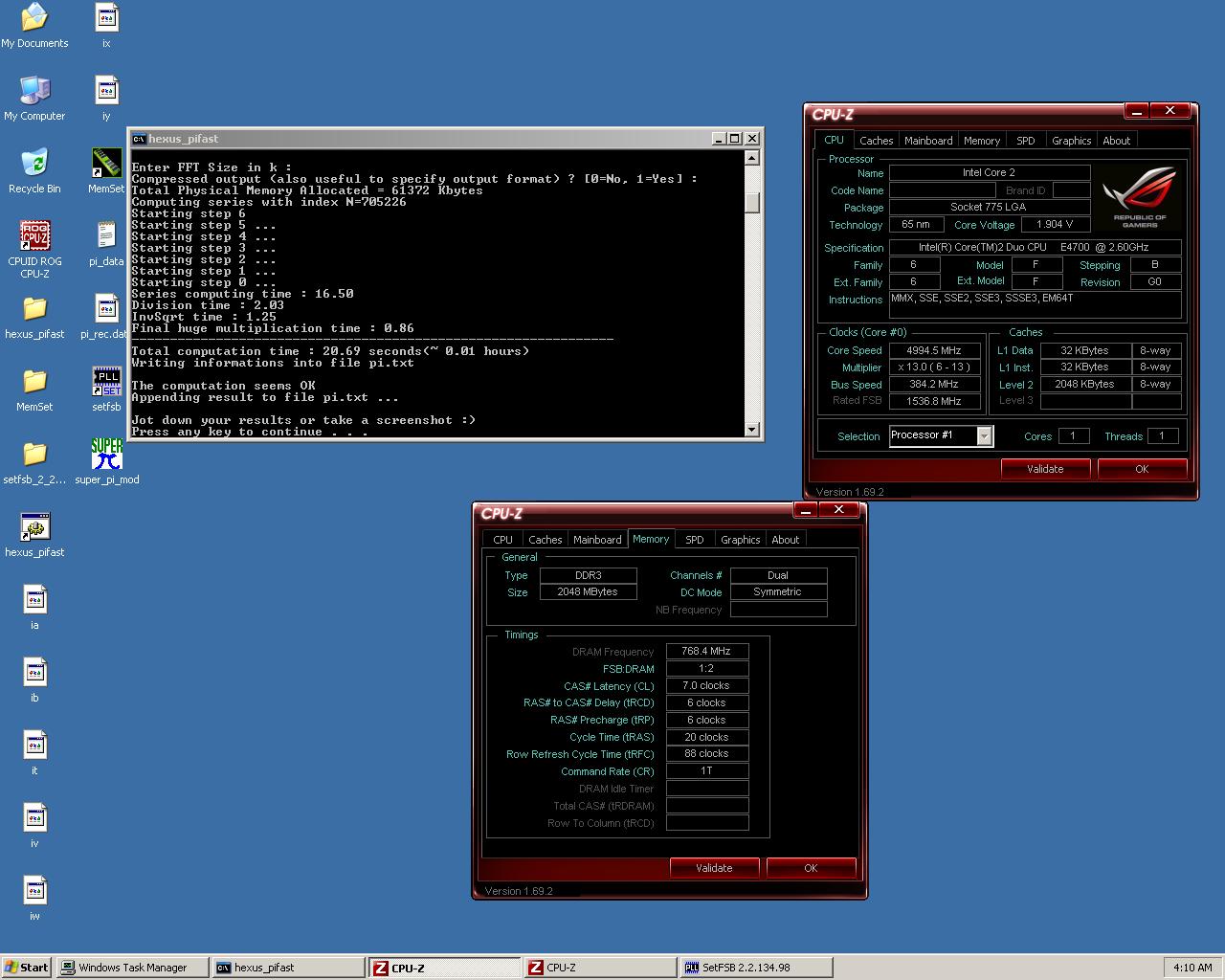Open the Windows Start menu
Image resolution: width=1225 pixels, height=980 pixels.
pyautogui.click(x=27, y=968)
